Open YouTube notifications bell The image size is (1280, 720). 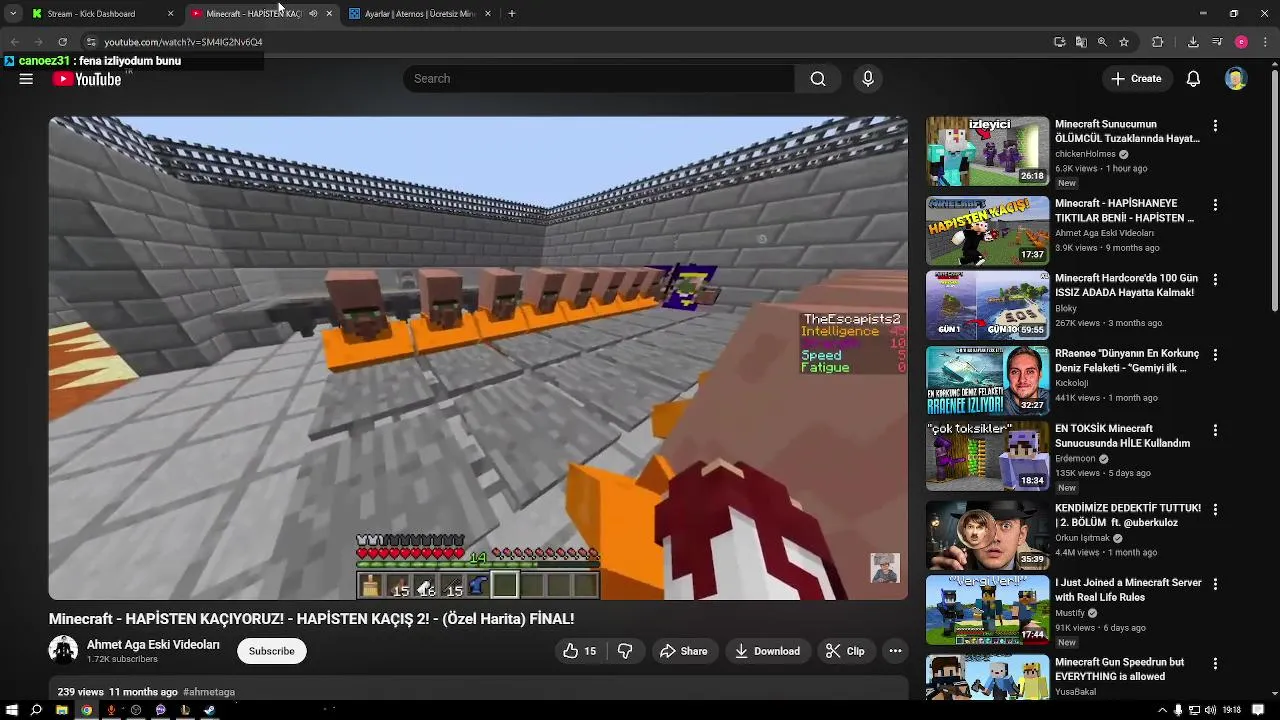1193,79
